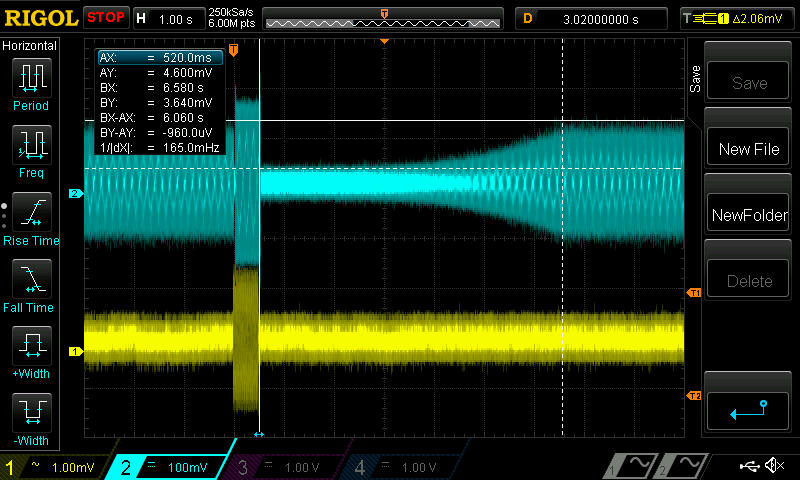
Task: Select the Period measurement icon
Action: click(31, 77)
